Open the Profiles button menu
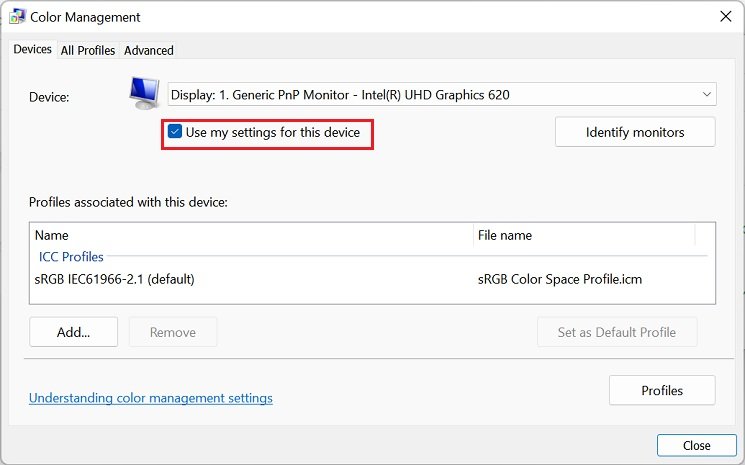The height and width of the screenshot is (465, 745). click(661, 390)
